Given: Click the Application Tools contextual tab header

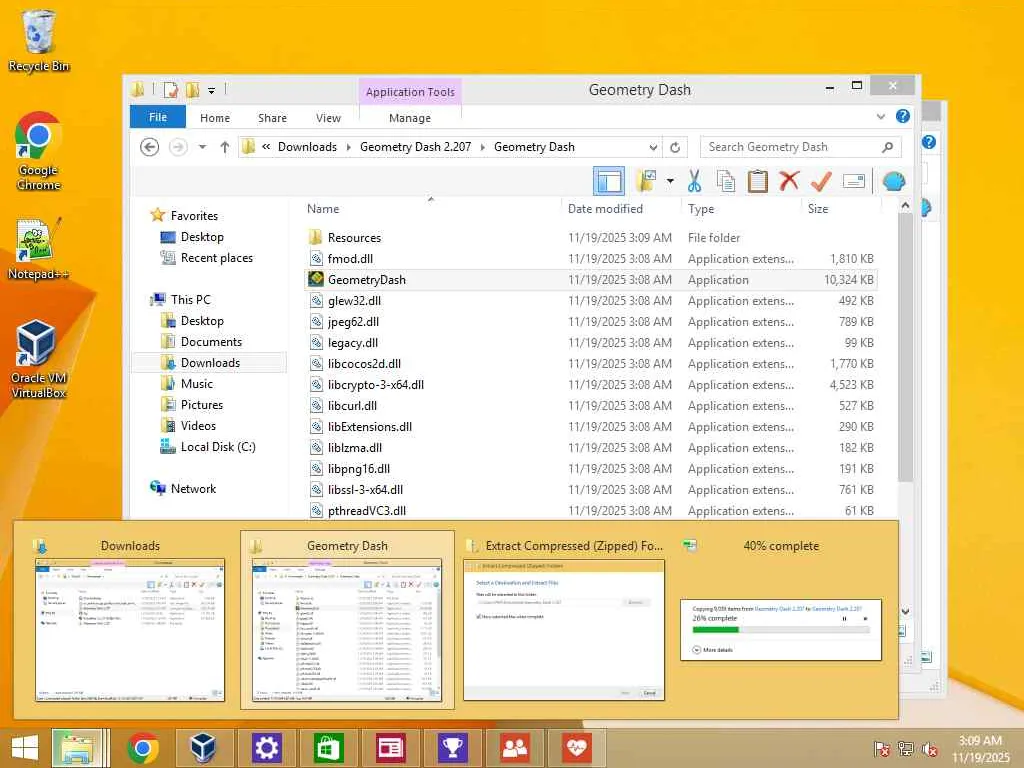Looking at the screenshot, I should coord(410,92).
